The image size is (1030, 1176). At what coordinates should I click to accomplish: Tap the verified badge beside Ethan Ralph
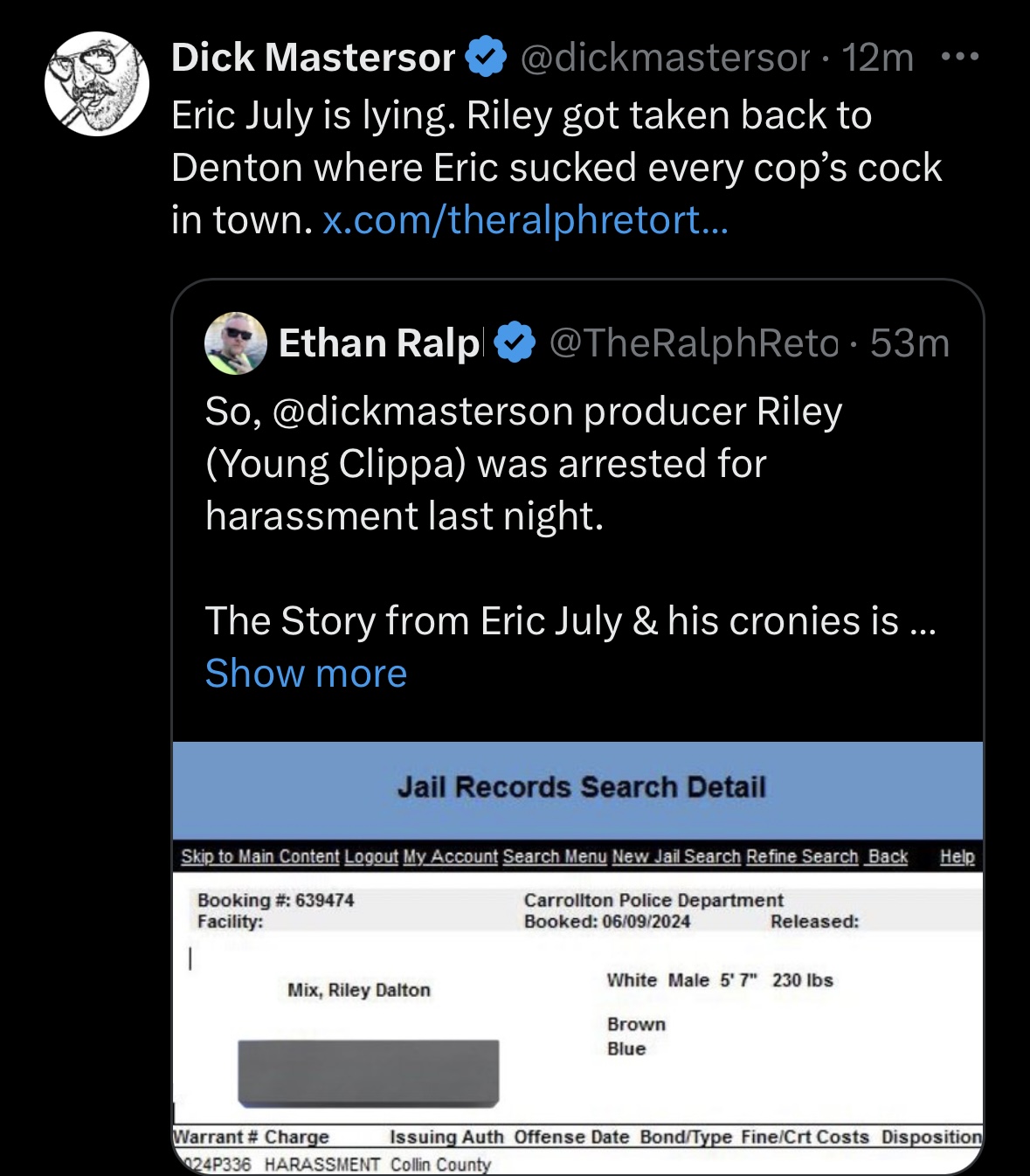coord(515,342)
